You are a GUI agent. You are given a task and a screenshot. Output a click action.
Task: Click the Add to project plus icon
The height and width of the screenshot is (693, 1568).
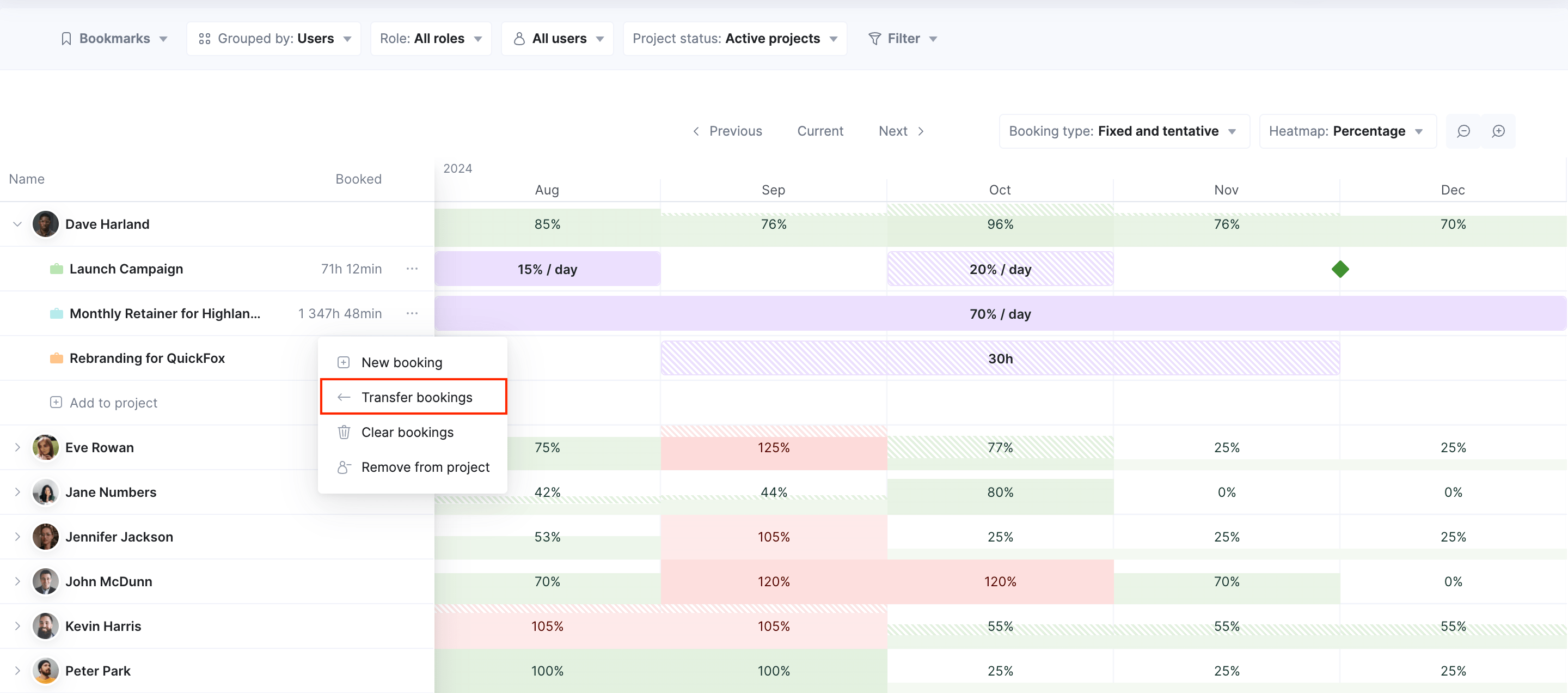click(56, 403)
